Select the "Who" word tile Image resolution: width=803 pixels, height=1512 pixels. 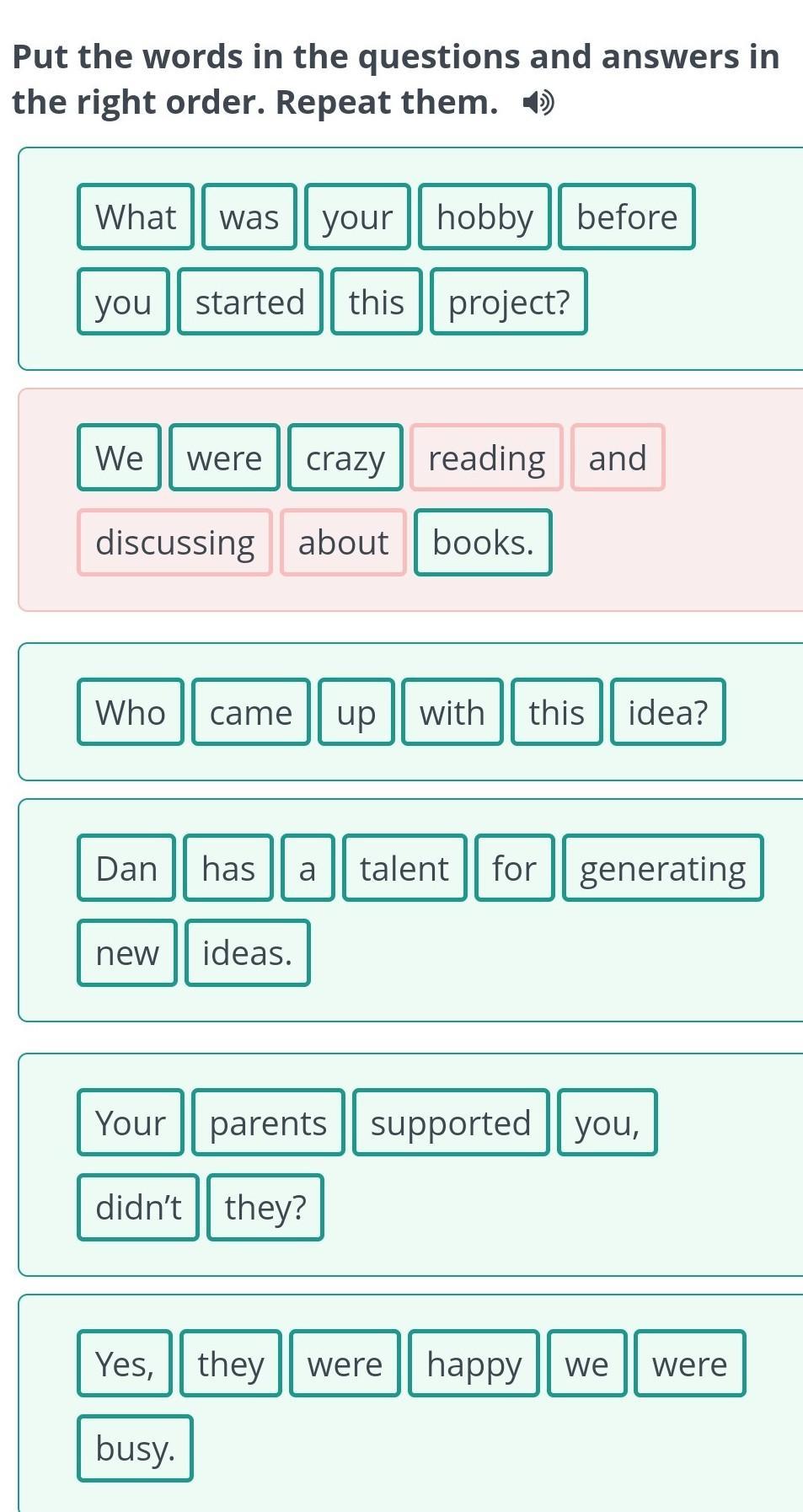coord(130,713)
